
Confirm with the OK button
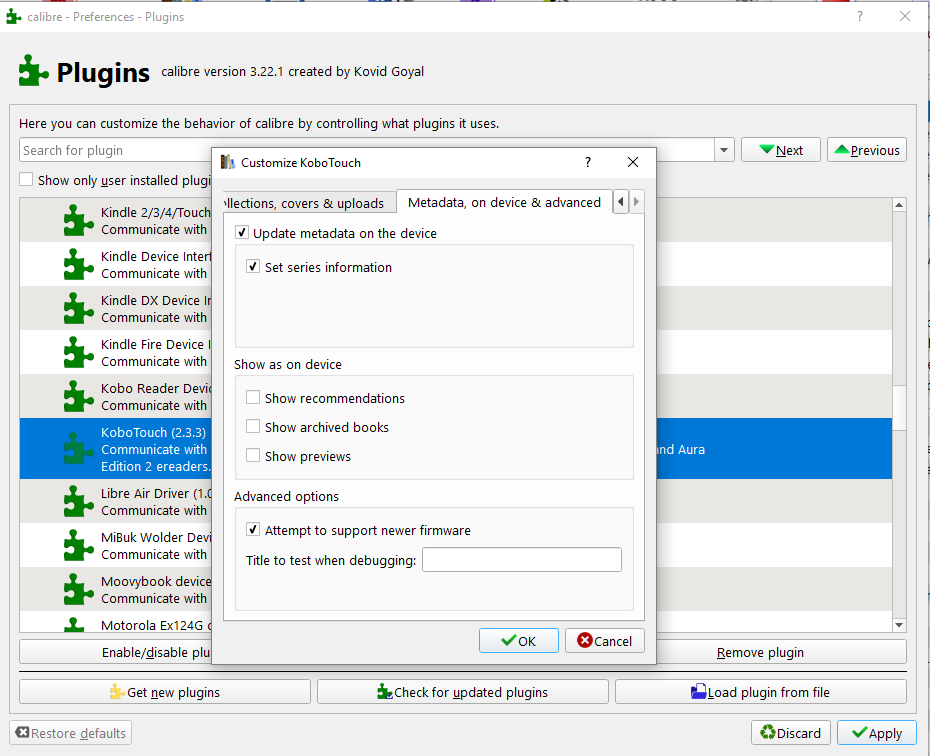tap(519, 641)
